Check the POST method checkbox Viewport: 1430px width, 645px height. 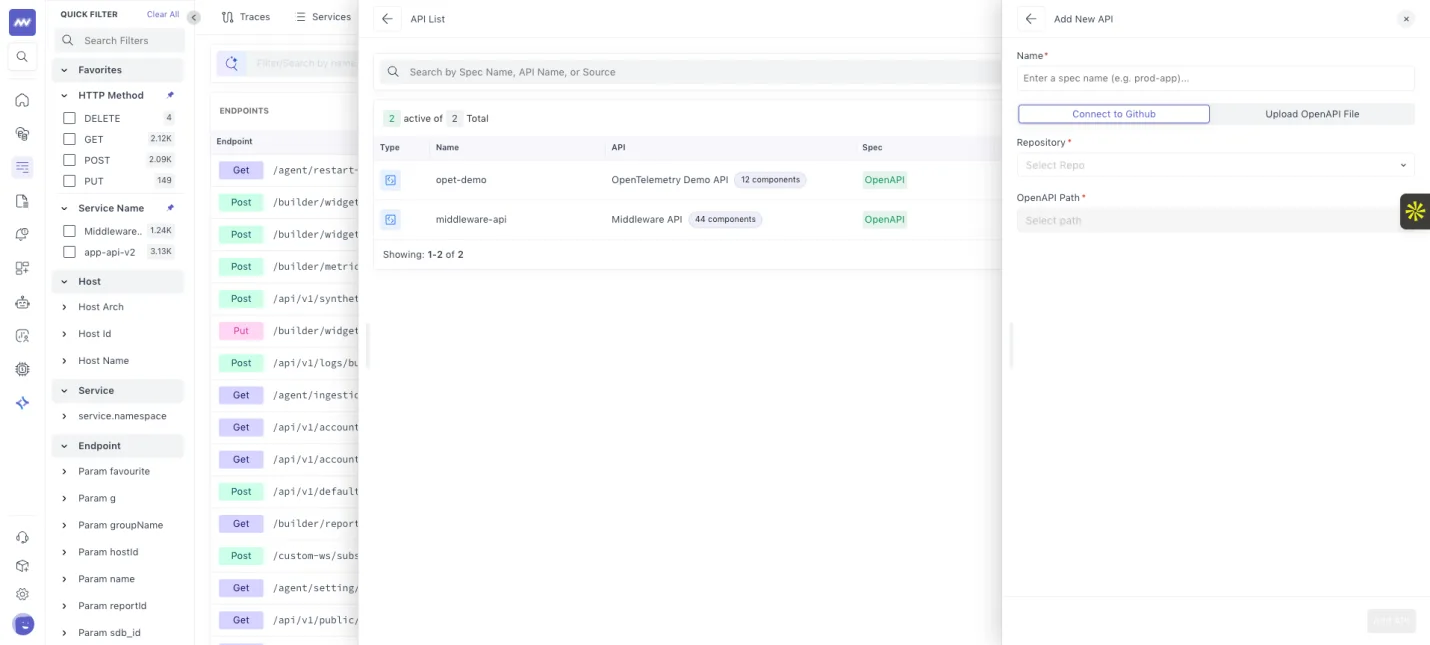pyautogui.click(x=70, y=160)
